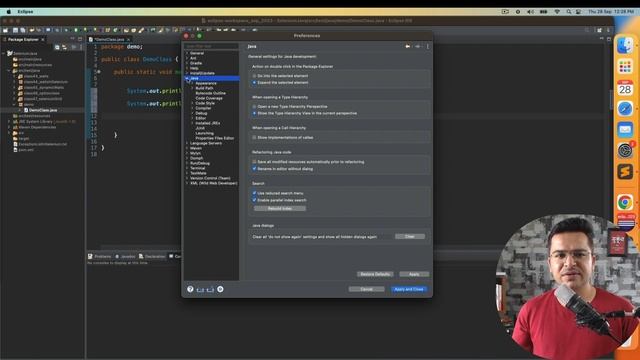Switch to the Declaration tab

tap(152, 256)
